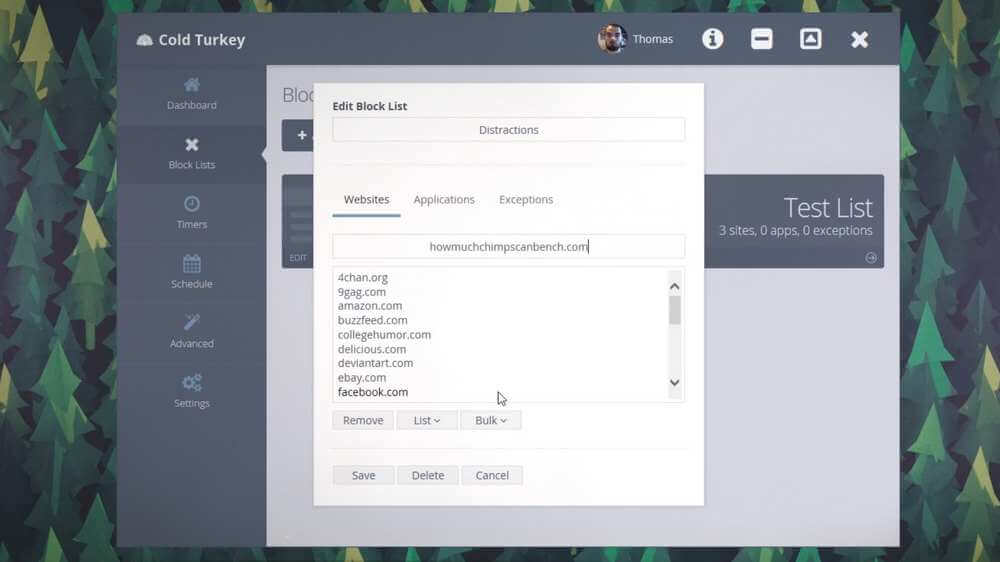Cancel editing the block list
1000x562 pixels.
[492, 475]
